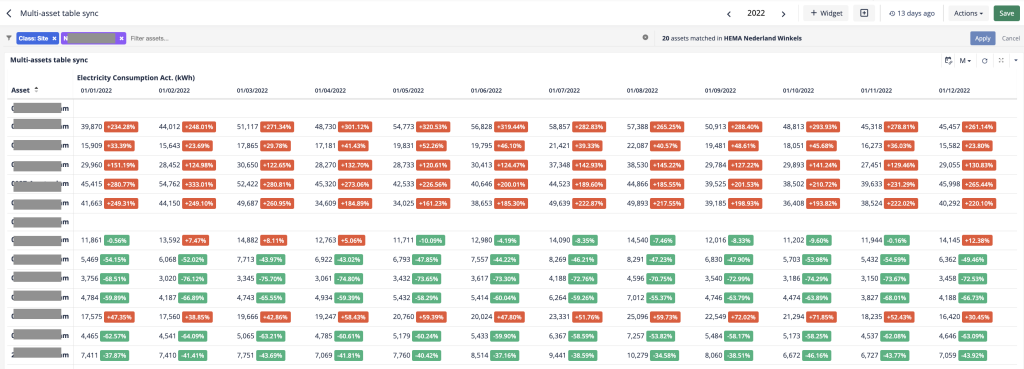Click the 39,870 value cell
This screenshot has width=1024, height=369.
tap(91, 126)
